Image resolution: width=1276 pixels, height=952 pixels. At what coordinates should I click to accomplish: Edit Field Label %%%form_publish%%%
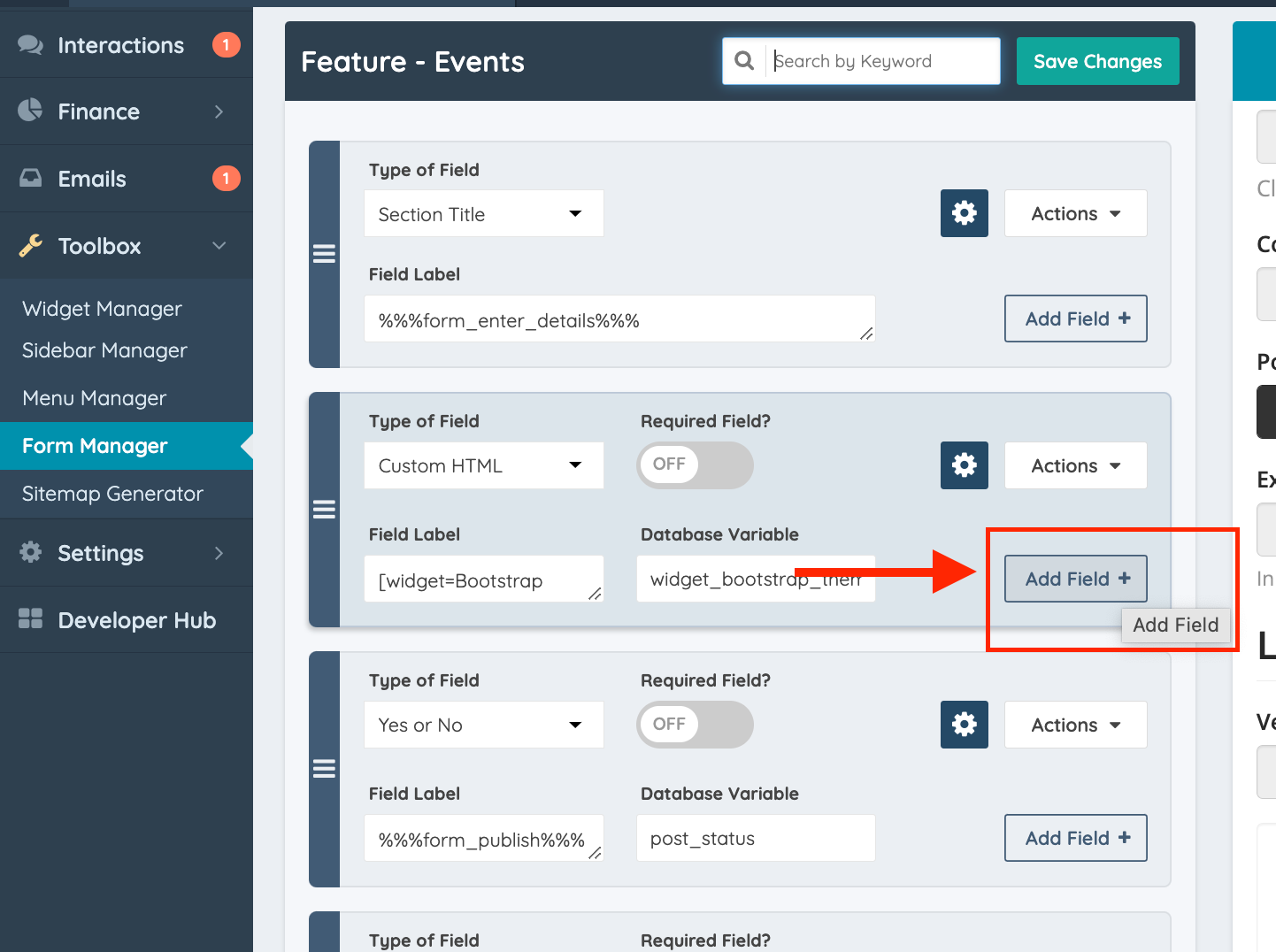pos(484,838)
